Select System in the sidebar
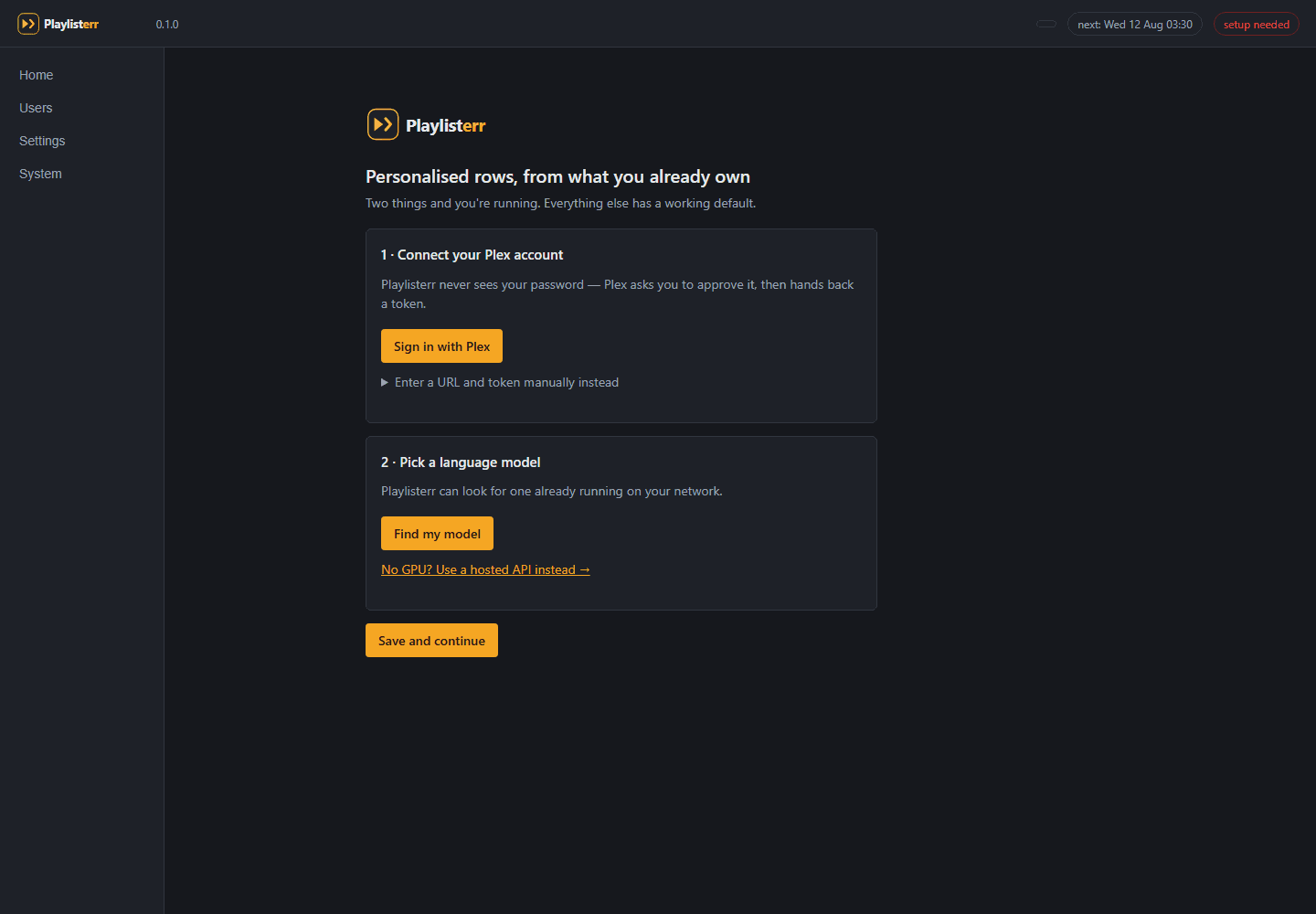Image resolution: width=1316 pixels, height=914 pixels. click(x=40, y=174)
